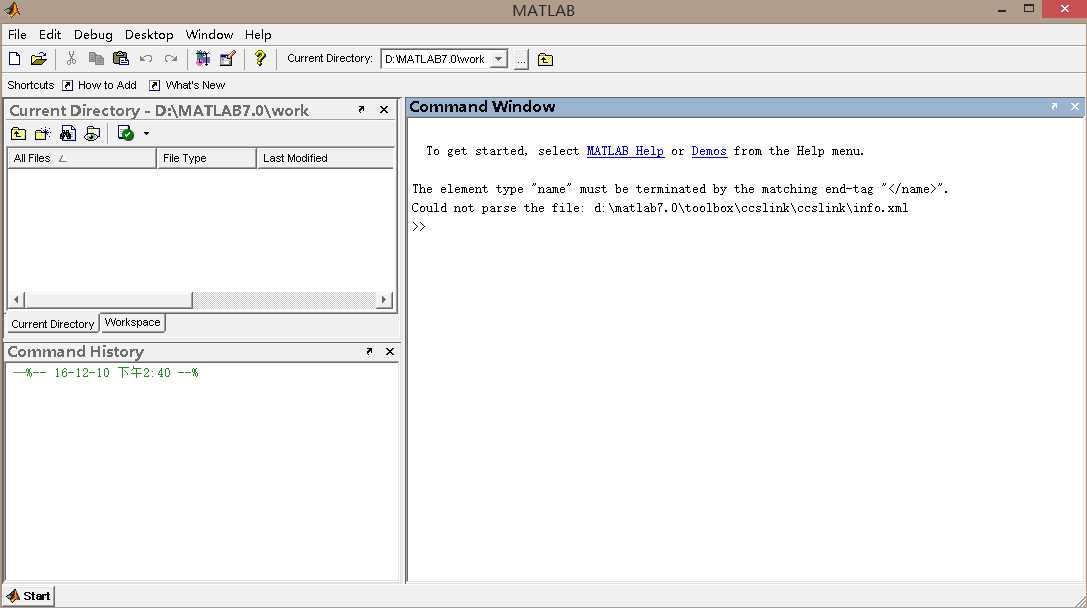The height and width of the screenshot is (608, 1087).
Task: Click the Cut scissors toolbar icon
Action: tap(71, 59)
